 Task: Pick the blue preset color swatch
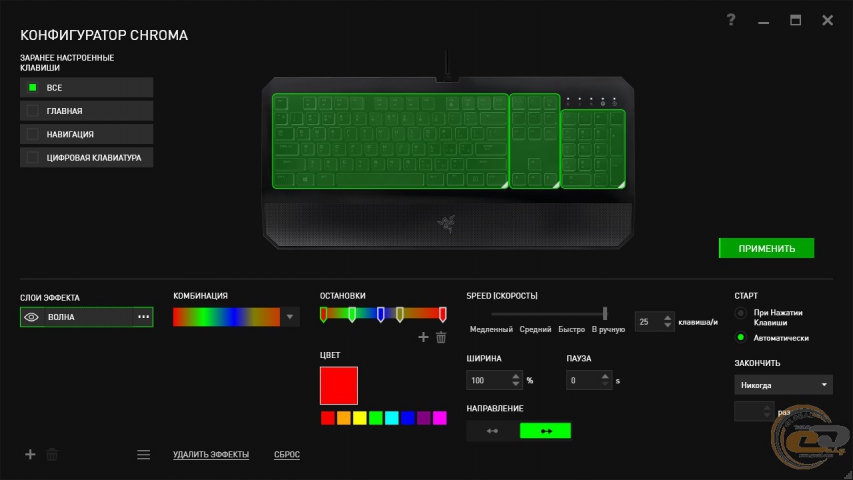[408, 418]
